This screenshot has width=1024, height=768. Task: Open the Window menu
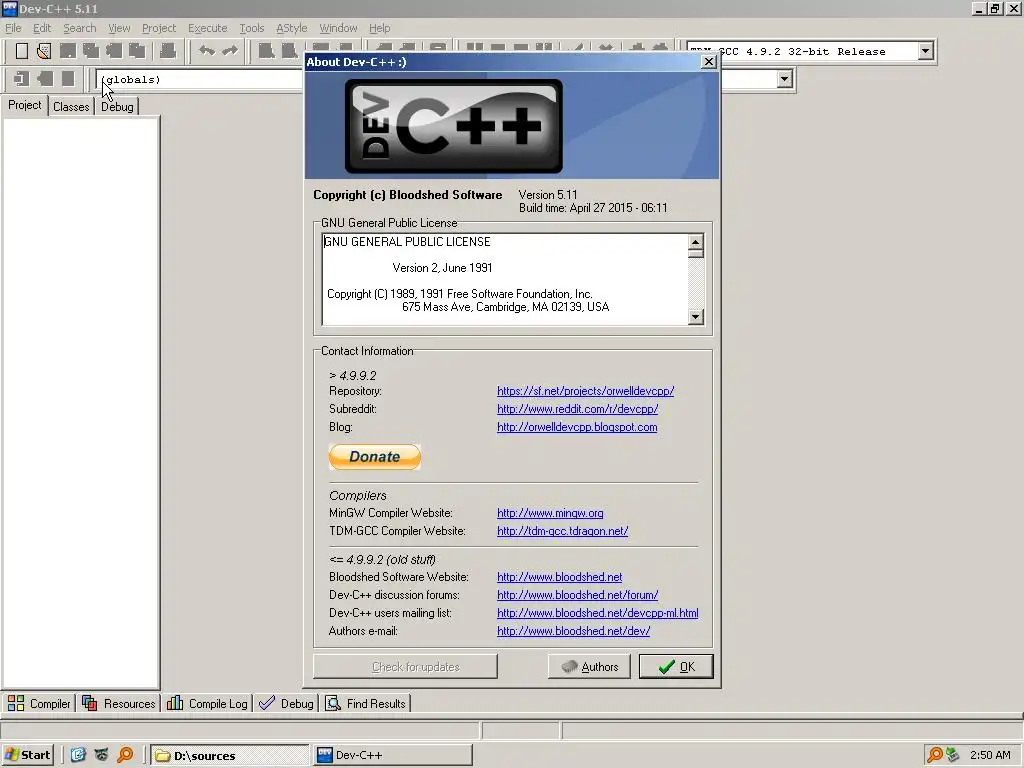point(338,28)
